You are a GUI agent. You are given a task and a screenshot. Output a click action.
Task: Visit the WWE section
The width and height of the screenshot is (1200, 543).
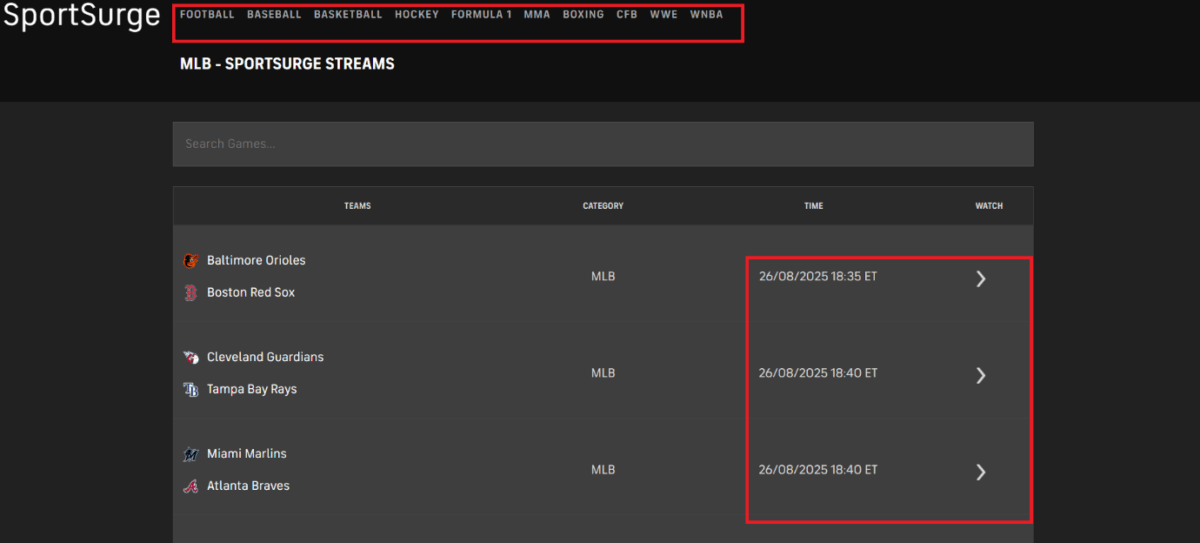pyautogui.click(x=664, y=15)
